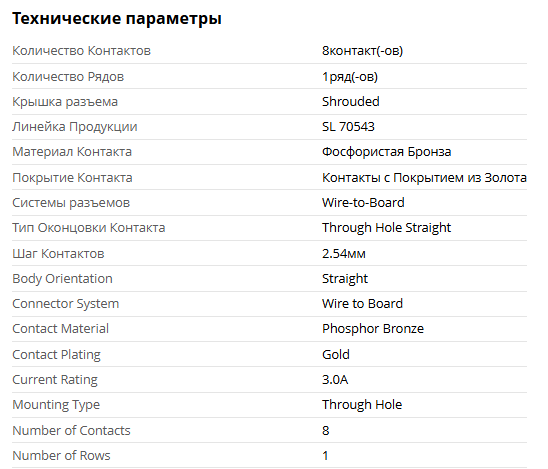Select the 'Количество Контактов' label
Screen dimensions: 548x469
(81, 51)
